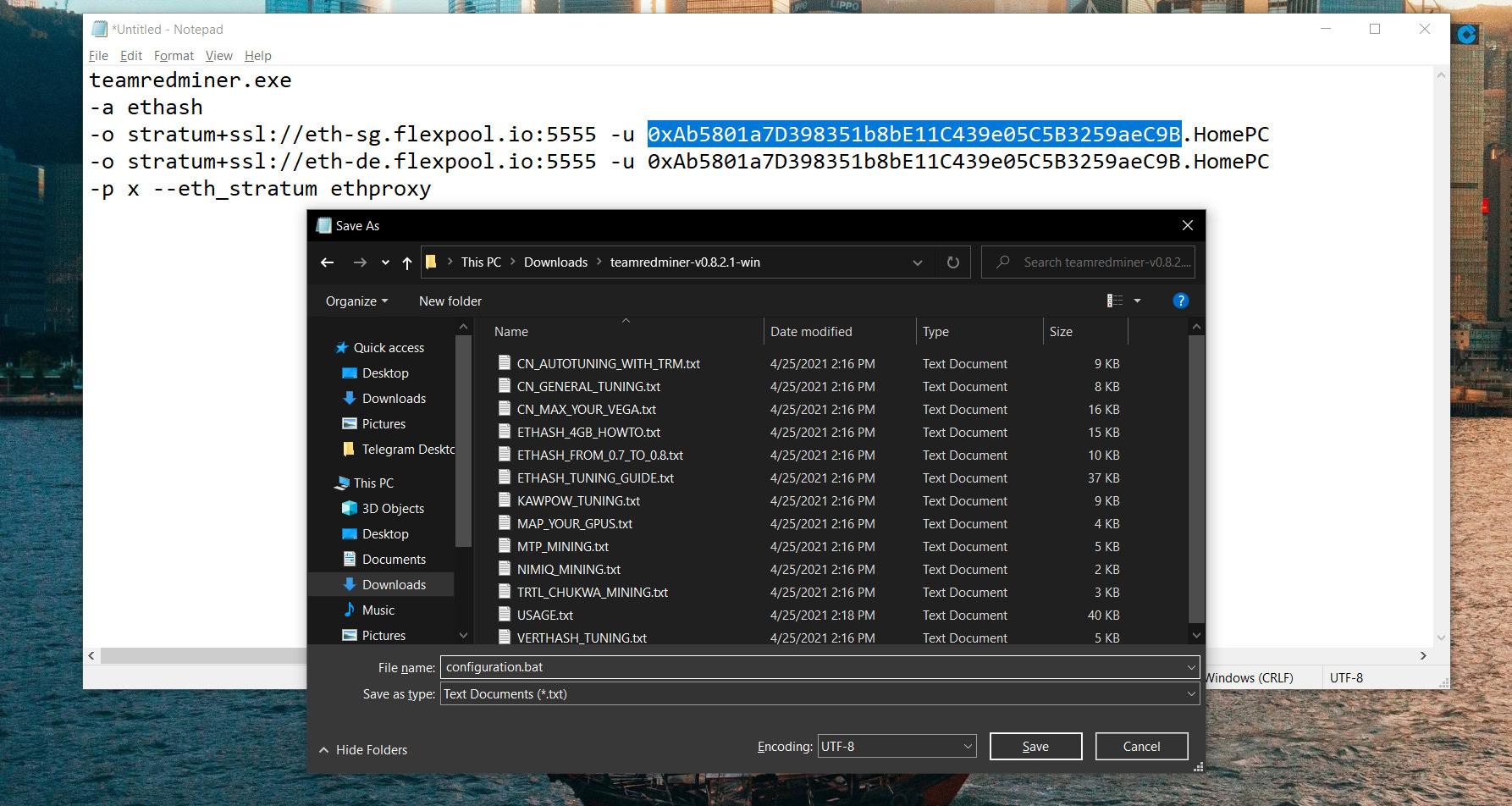Viewport: 1512px width, 806px height.
Task: Click file list vertical scrollbar
Action: point(1195,480)
